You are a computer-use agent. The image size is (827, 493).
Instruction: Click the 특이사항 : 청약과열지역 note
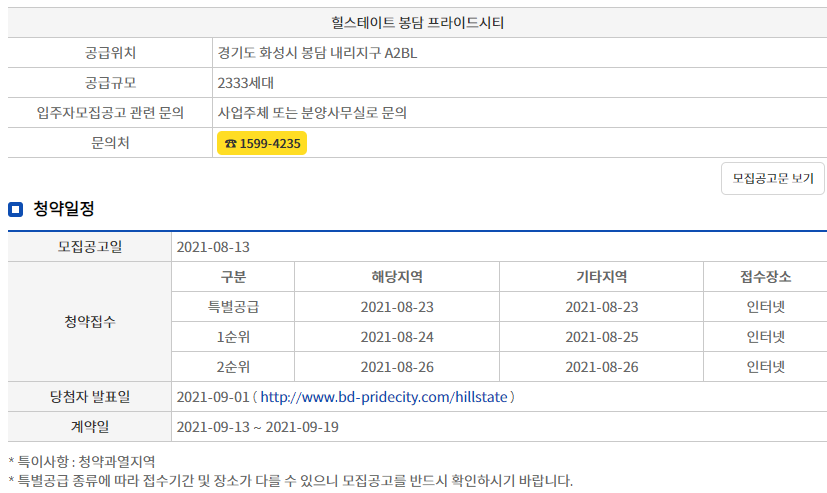point(82,462)
